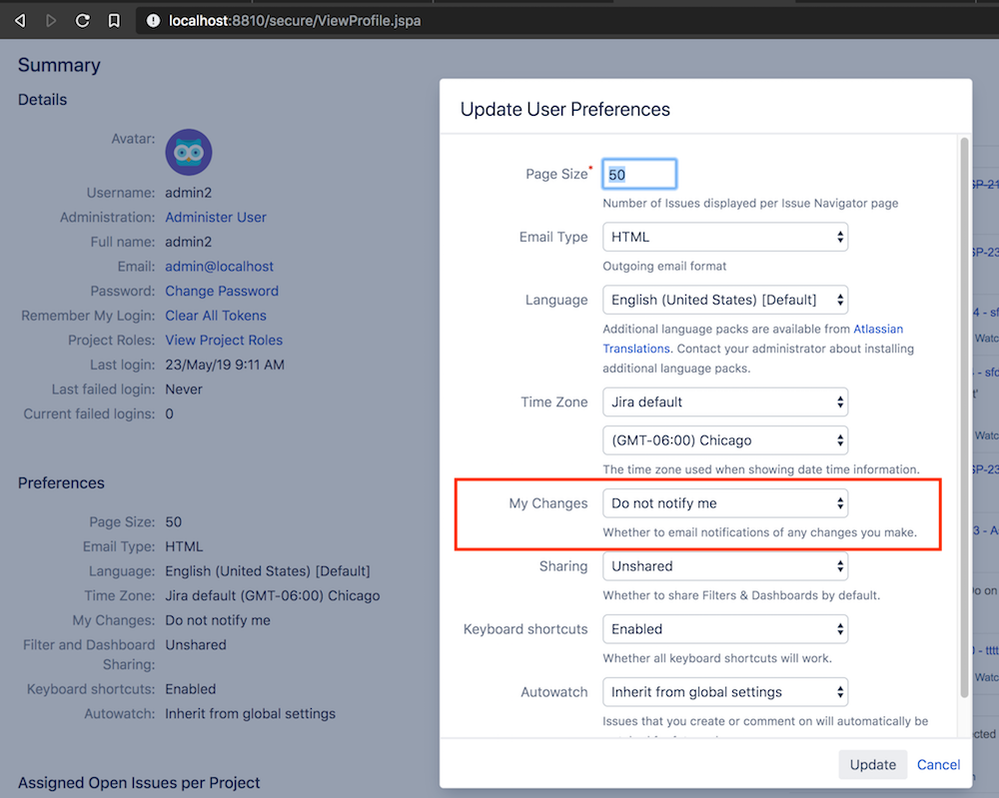Open the Autowatch dropdown
The height and width of the screenshot is (798, 999).
click(x=725, y=692)
